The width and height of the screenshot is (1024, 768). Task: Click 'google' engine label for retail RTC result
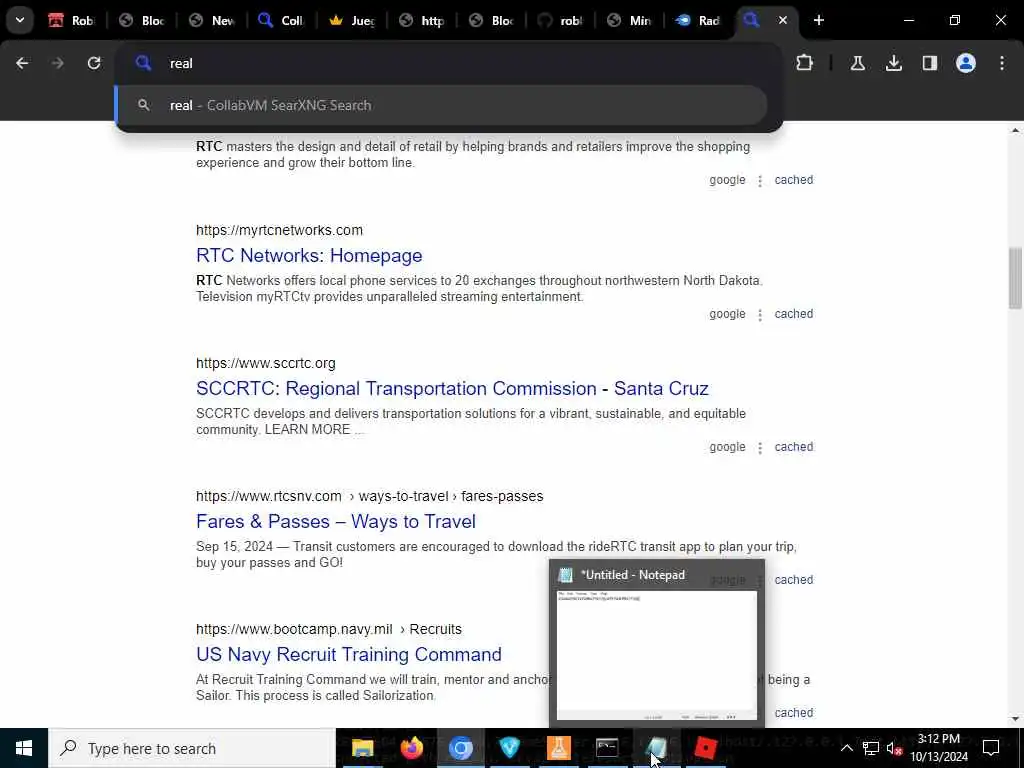click(x=727, y=180)
